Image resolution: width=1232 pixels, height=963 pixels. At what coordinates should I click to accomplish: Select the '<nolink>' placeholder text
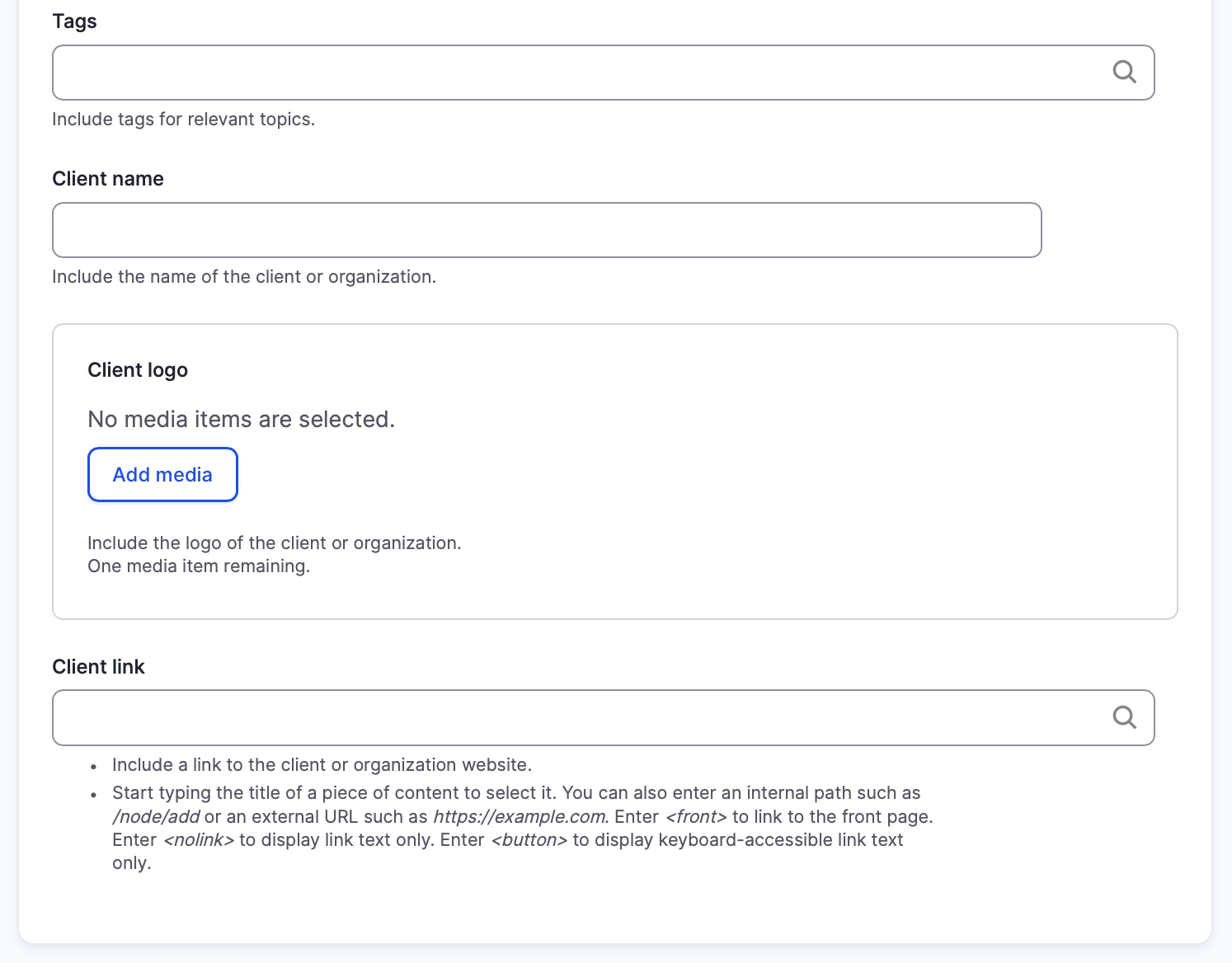coord(199,840)
